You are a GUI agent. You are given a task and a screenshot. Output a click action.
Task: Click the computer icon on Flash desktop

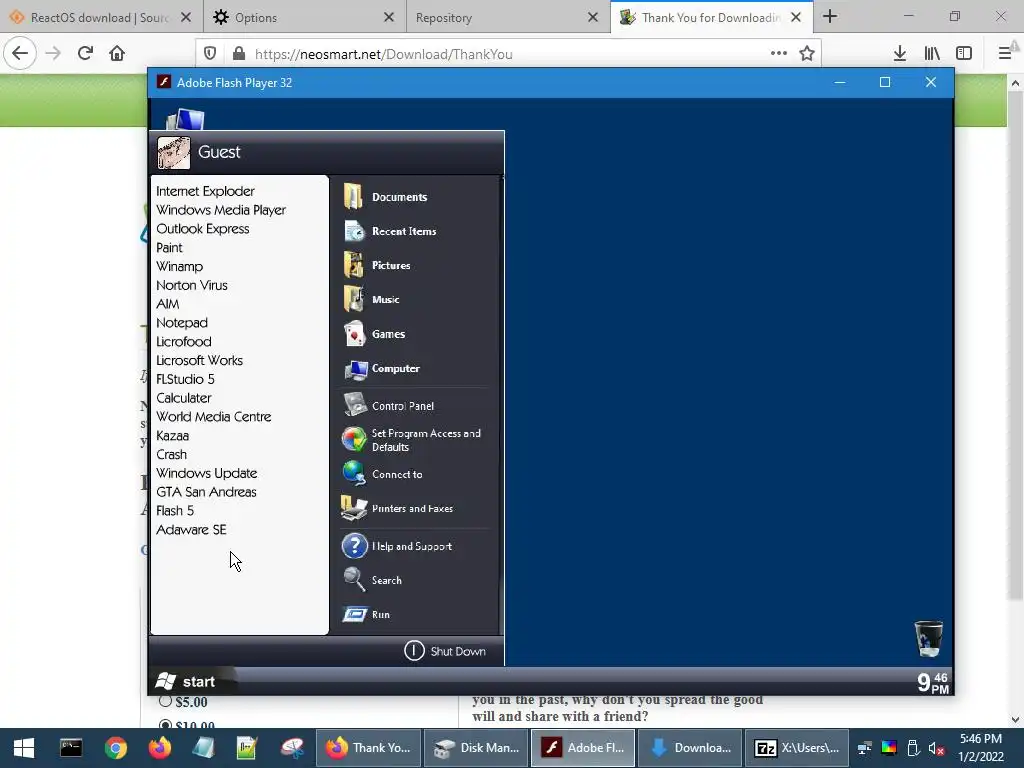click(185, 120)
